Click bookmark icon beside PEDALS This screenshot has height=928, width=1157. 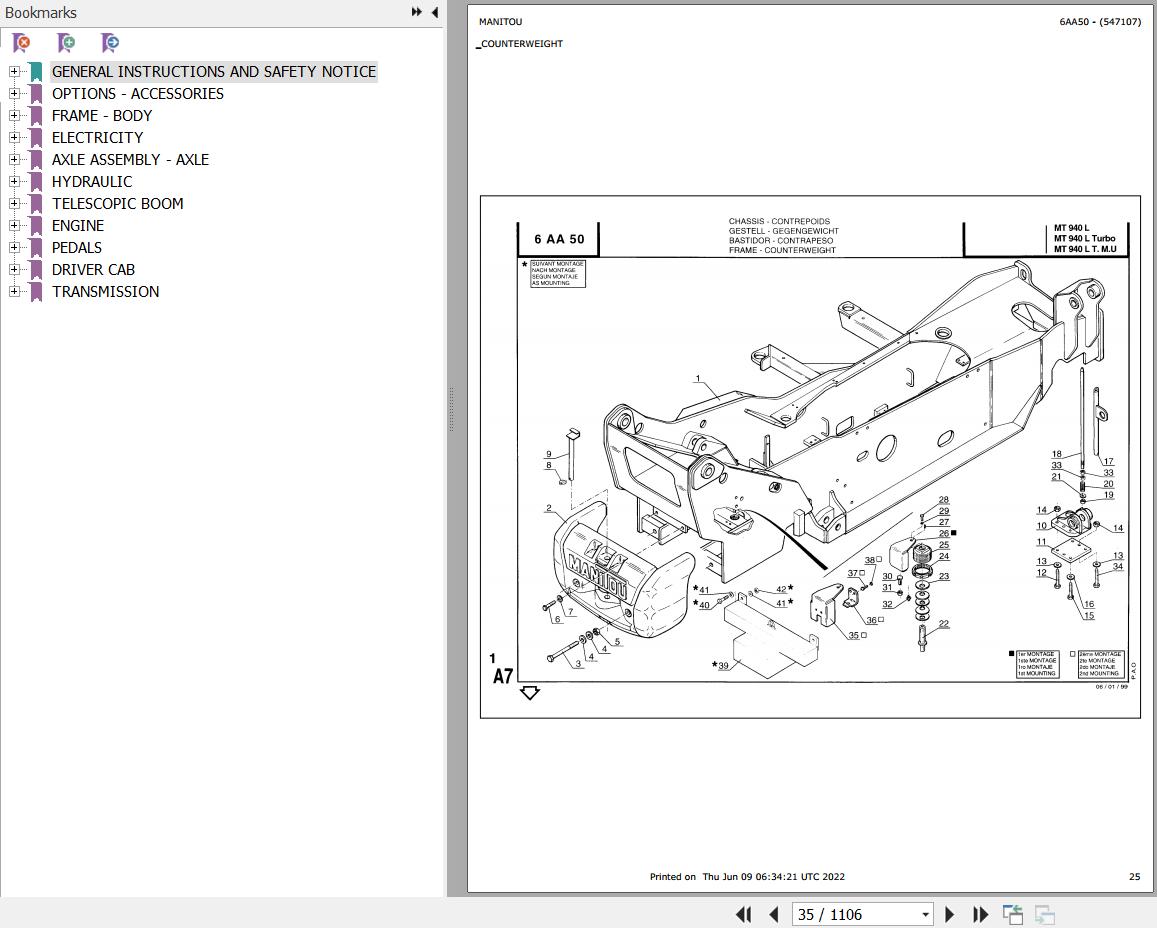click(x=36, y=248)
